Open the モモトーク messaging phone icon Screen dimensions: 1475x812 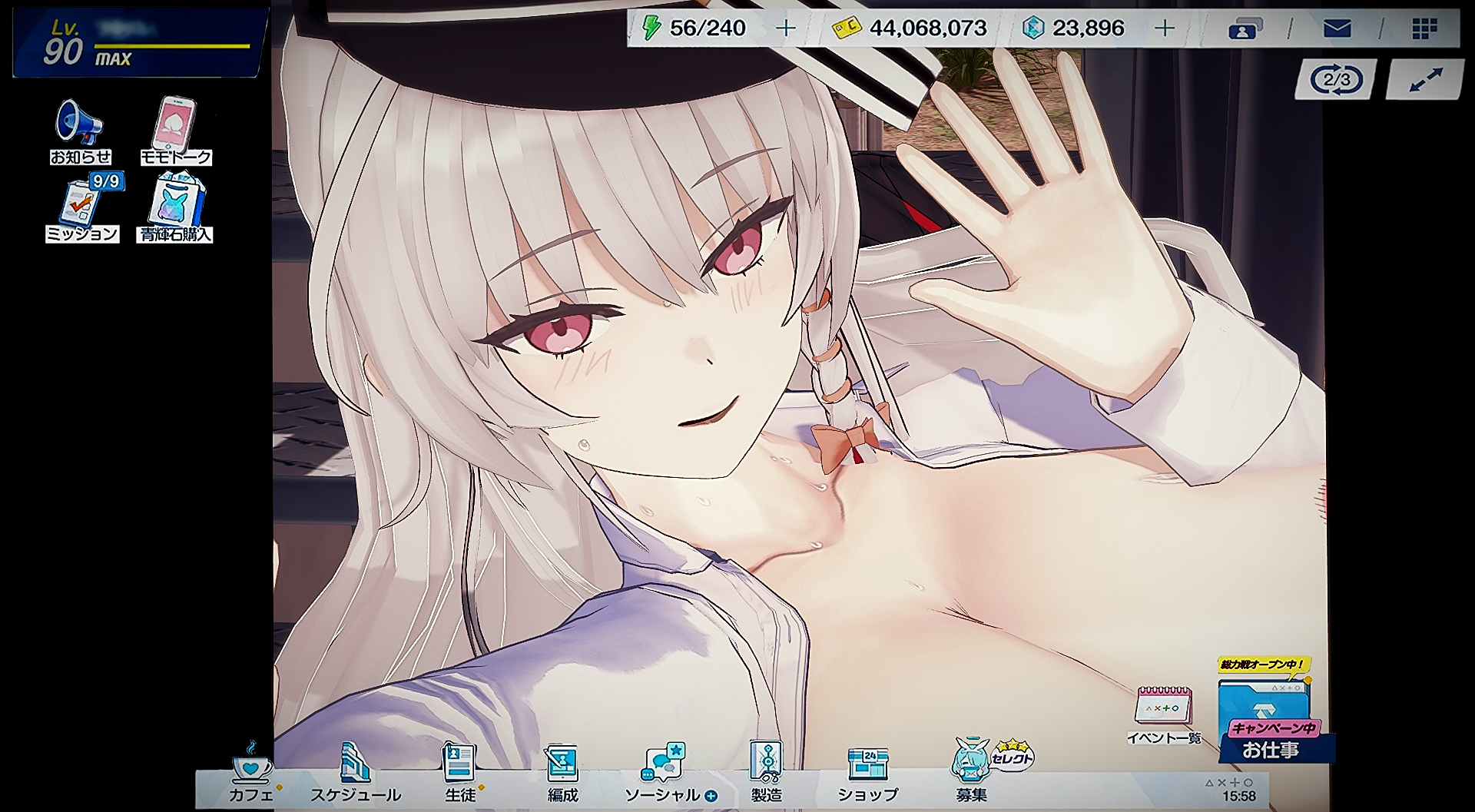tap(175, 131)
